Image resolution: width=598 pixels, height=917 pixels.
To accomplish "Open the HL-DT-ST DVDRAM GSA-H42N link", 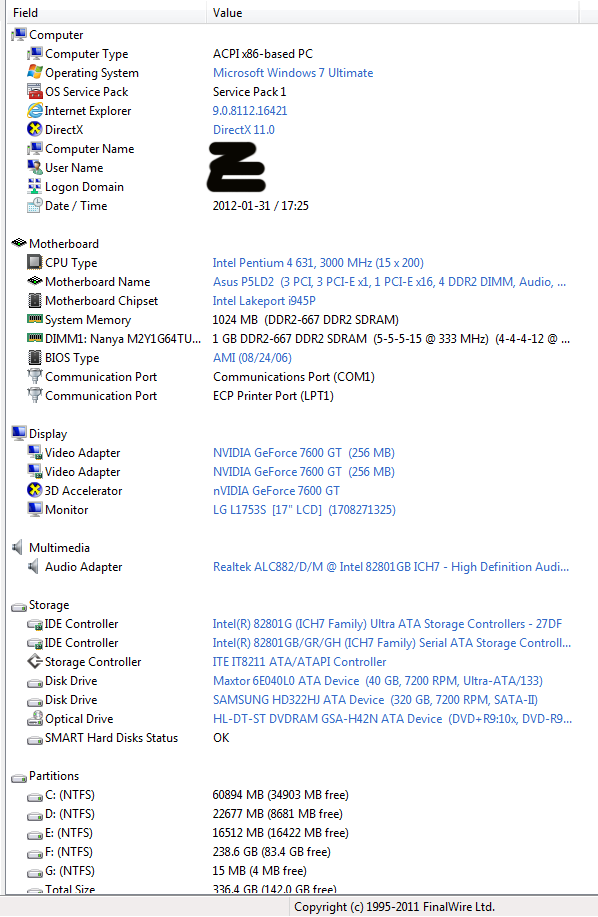I will pos(392,718).
